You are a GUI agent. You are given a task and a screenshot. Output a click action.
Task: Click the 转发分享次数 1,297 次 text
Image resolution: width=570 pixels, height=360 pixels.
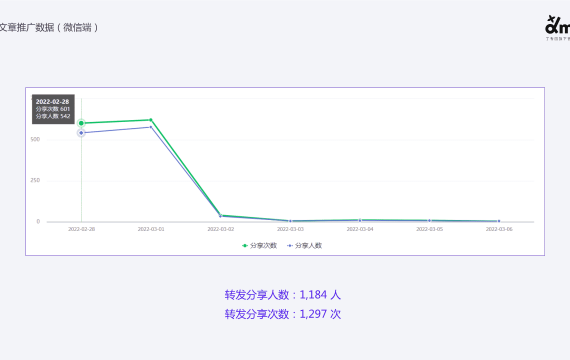283,314
